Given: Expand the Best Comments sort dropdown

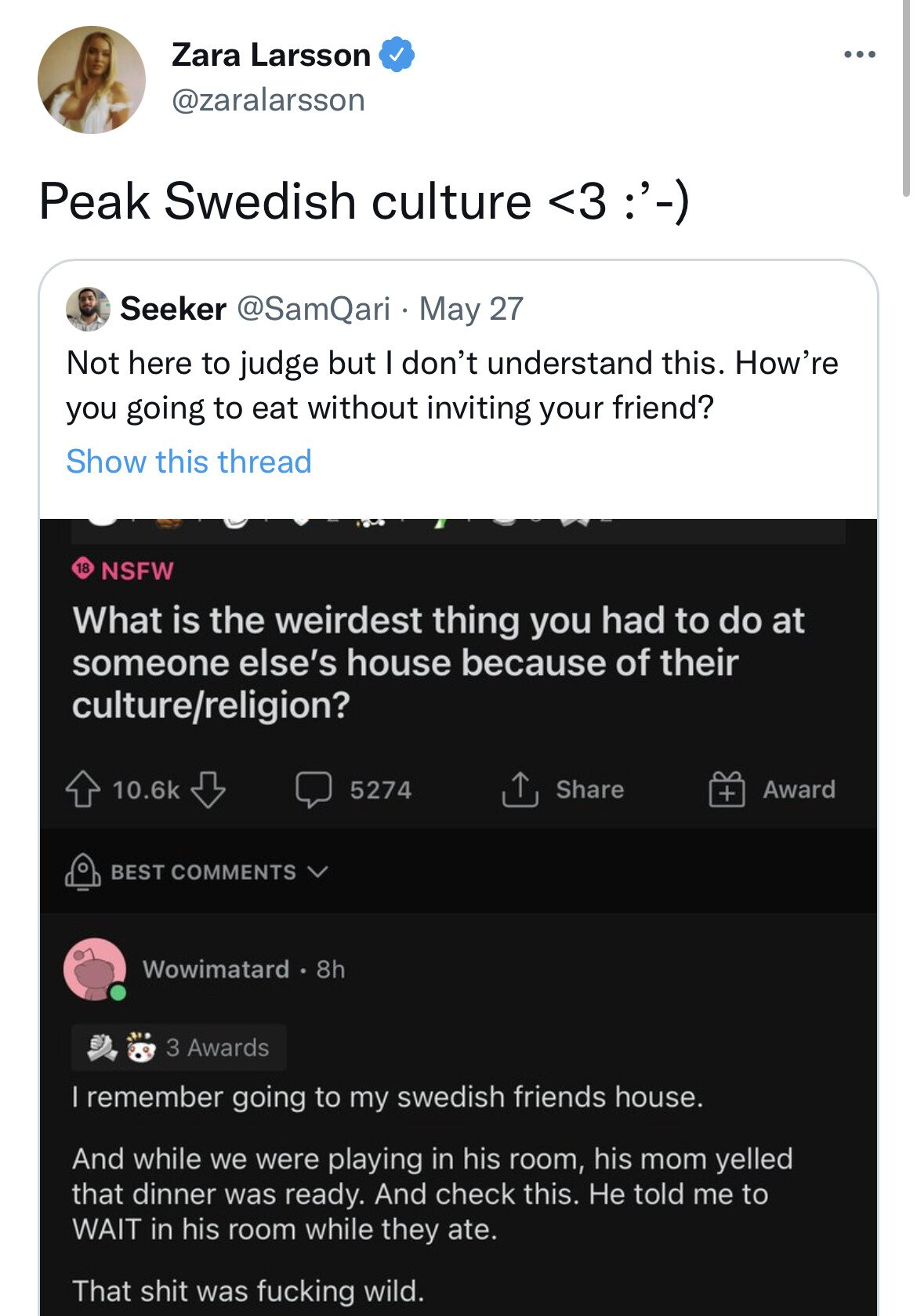Looking at the screenshot, I should [x=317, y=872].
